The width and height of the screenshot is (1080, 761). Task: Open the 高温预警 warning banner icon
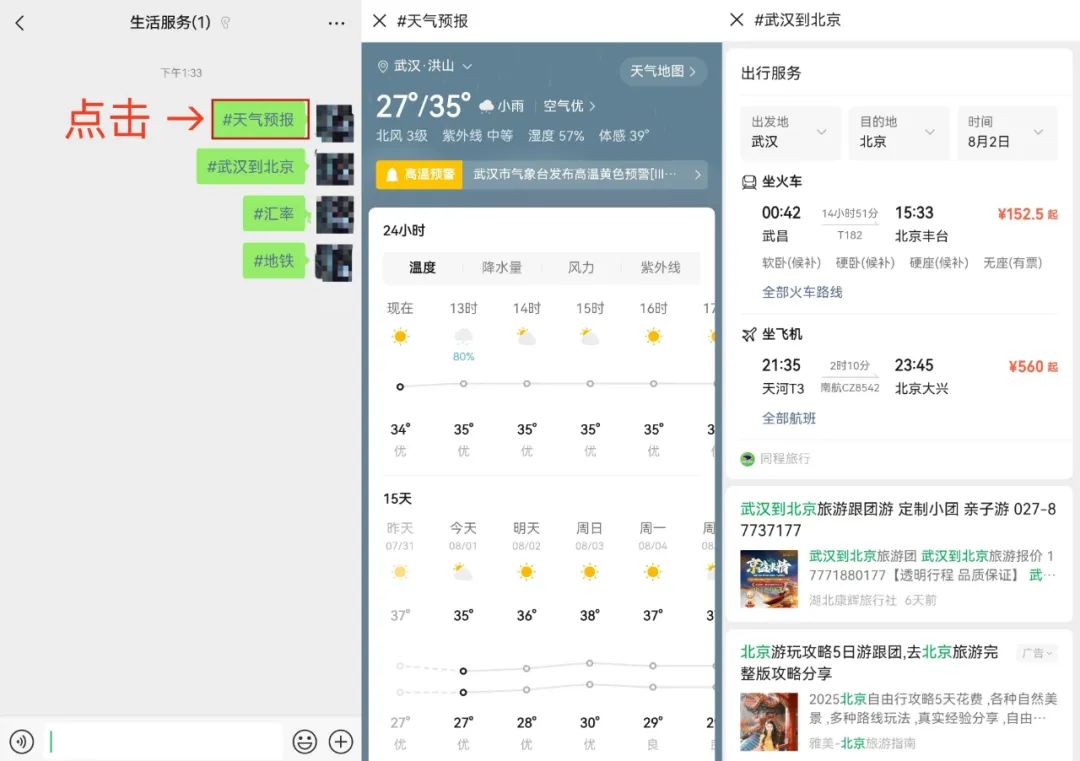click(x=394, y=175)
